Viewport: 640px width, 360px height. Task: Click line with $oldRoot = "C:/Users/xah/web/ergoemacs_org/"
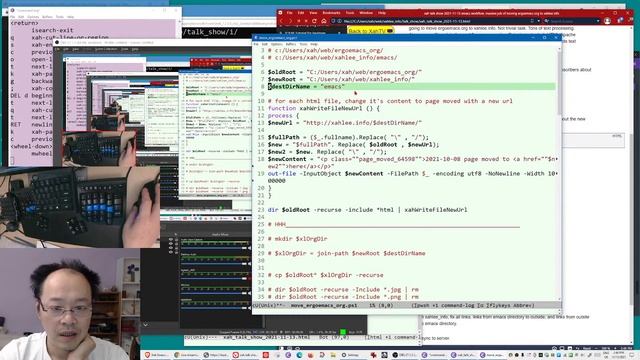pos(345,72)
